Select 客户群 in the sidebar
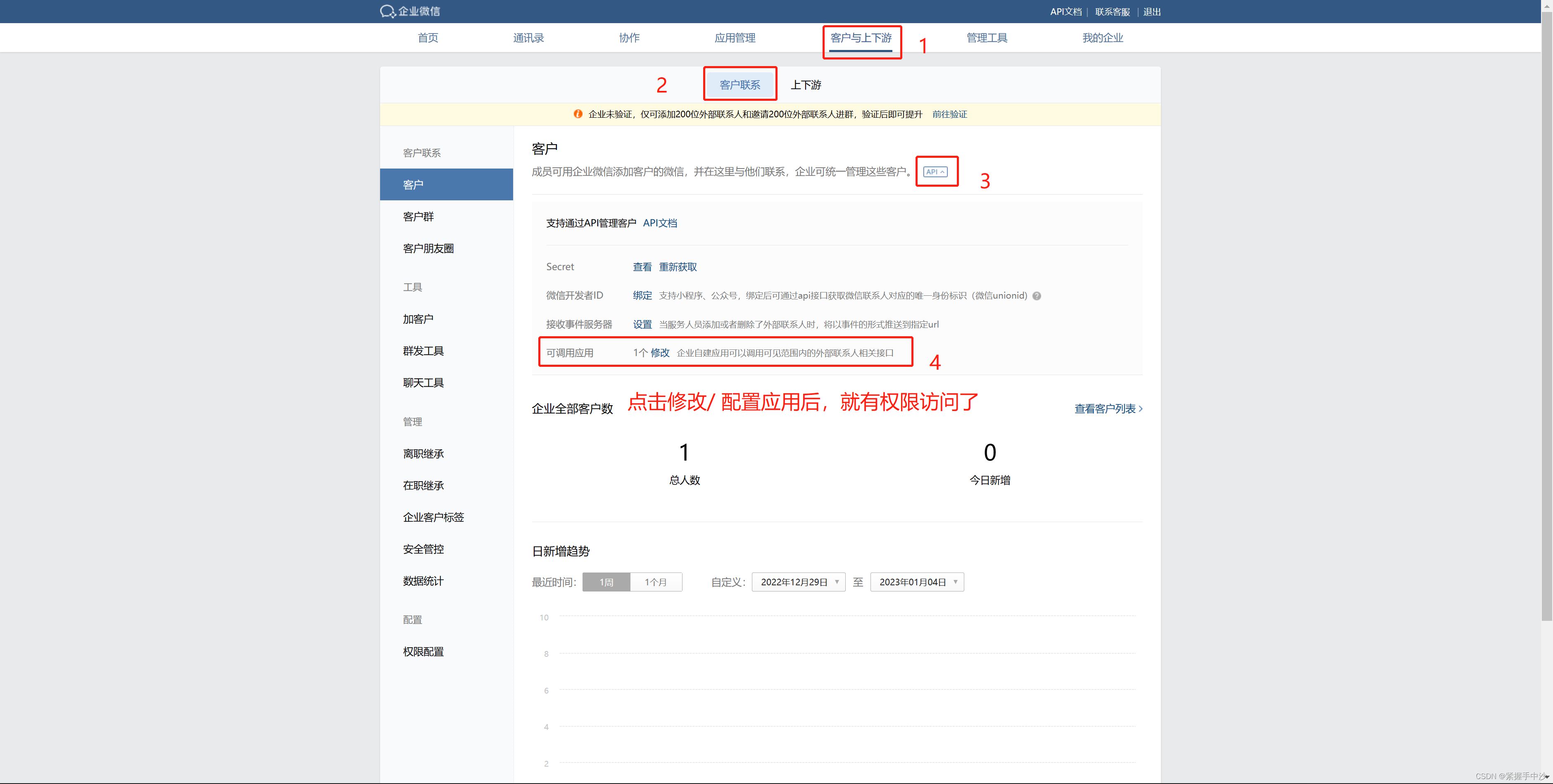Screen dimensions: 1553x784 pyautogui.click(x=418, y=216)
